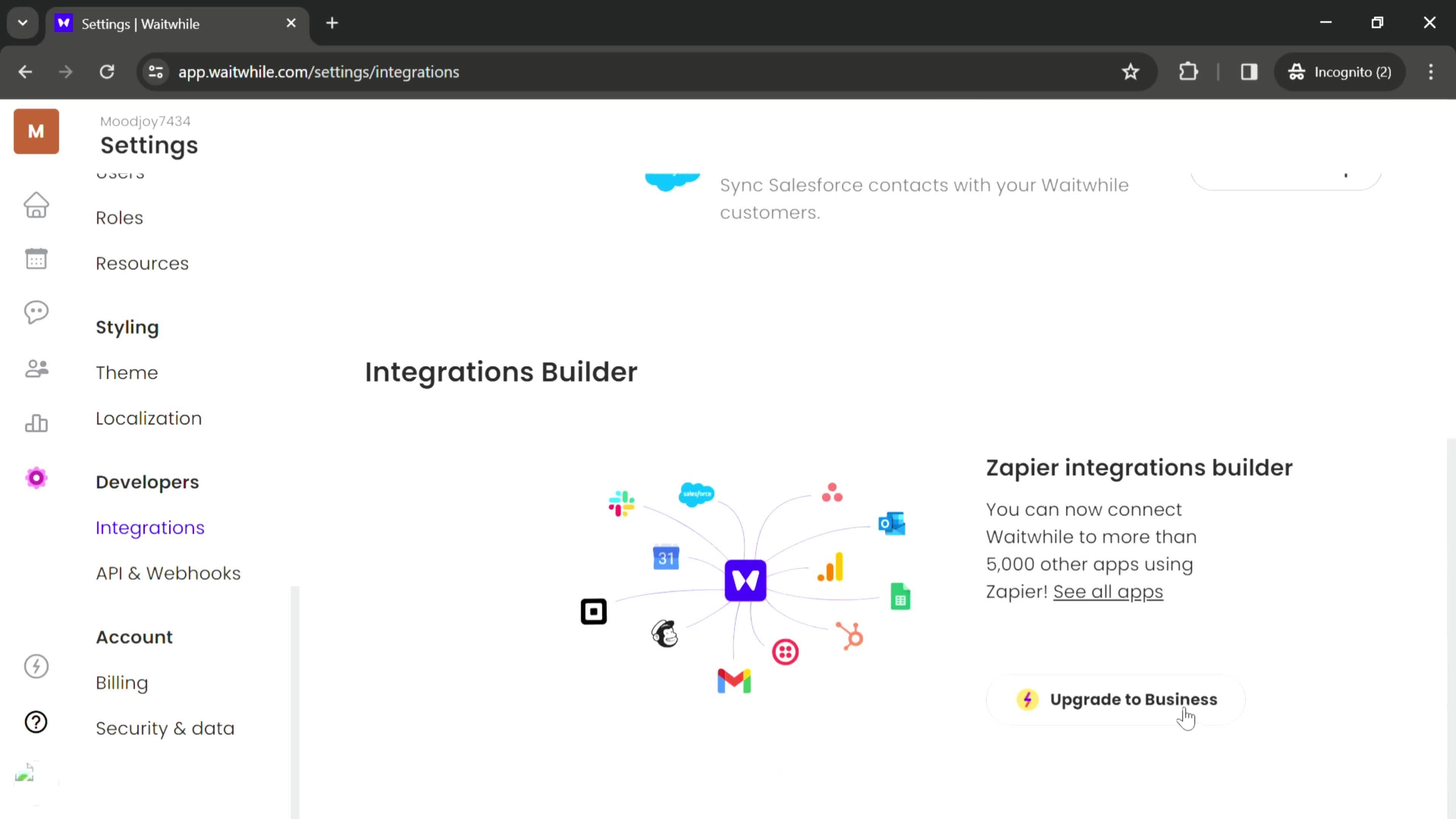
Task: Open the Localization settings page
Action: point(149,418)
